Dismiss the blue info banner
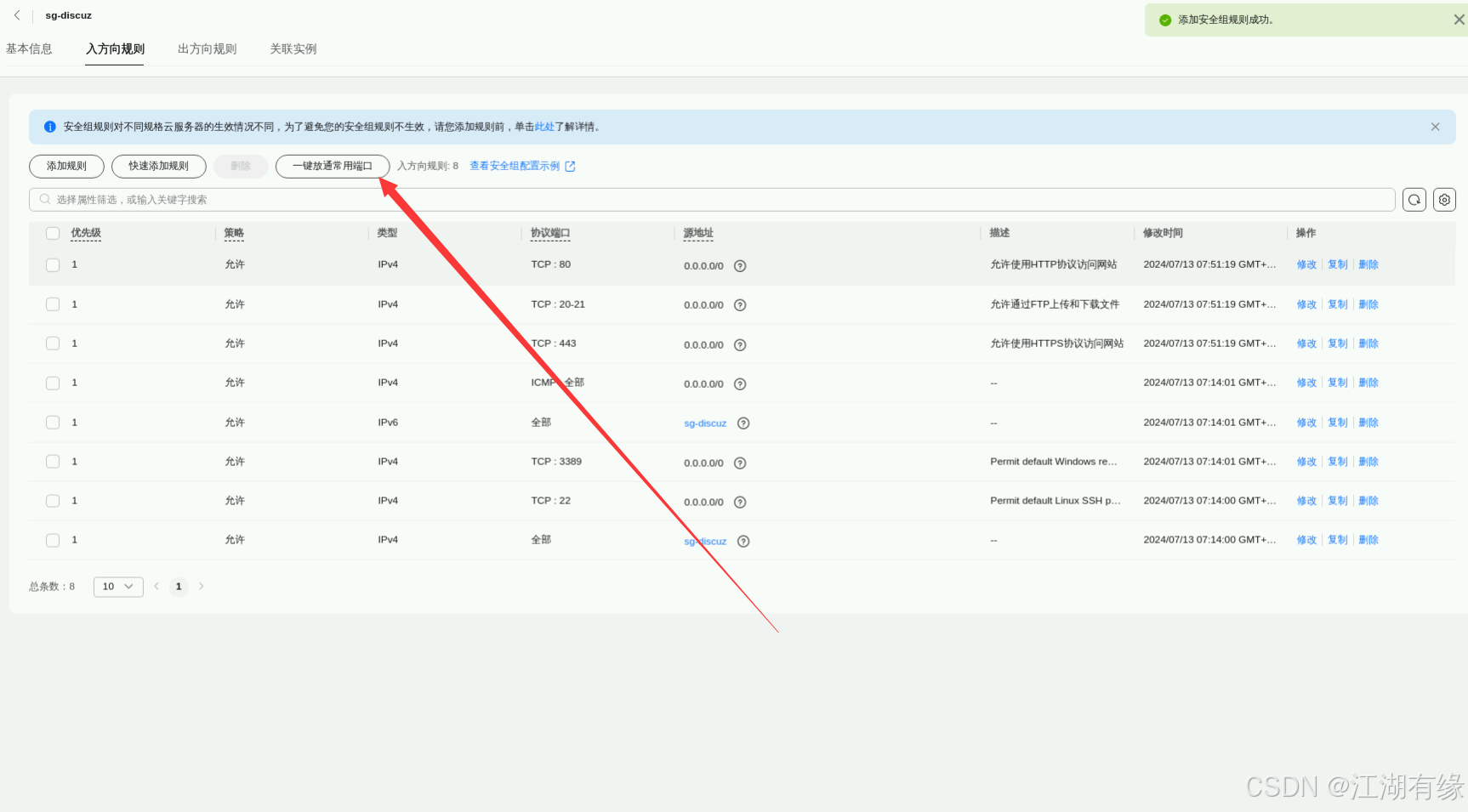1468x812 pixels. 1435,127
